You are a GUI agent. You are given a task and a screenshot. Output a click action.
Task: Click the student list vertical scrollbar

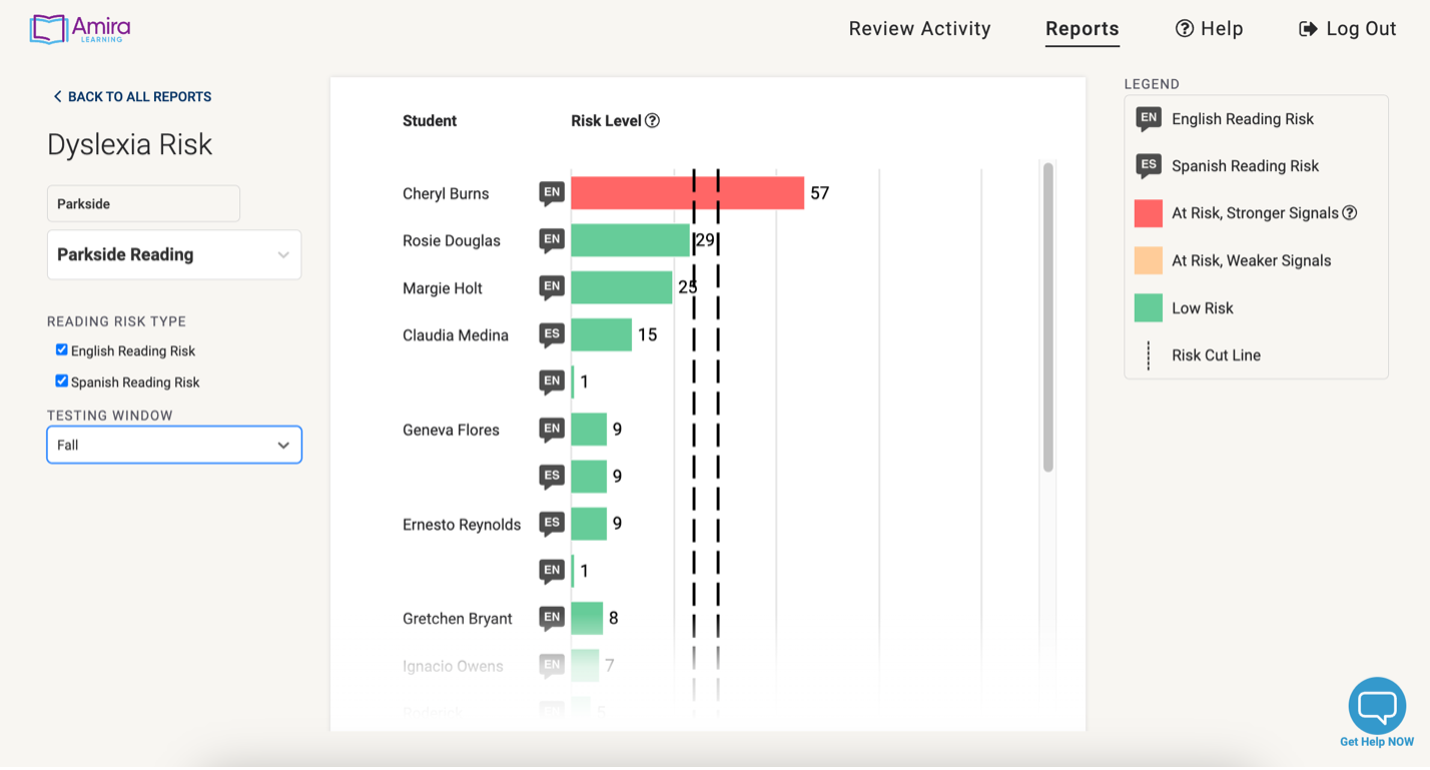(1048, 317)
